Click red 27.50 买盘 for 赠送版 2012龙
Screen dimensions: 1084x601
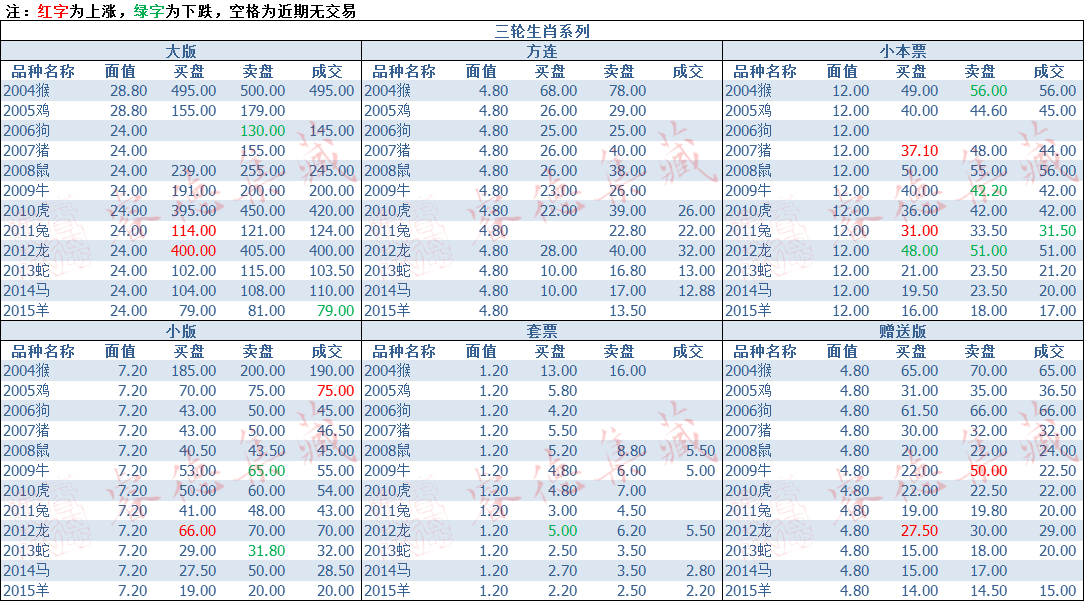[919, 532]
